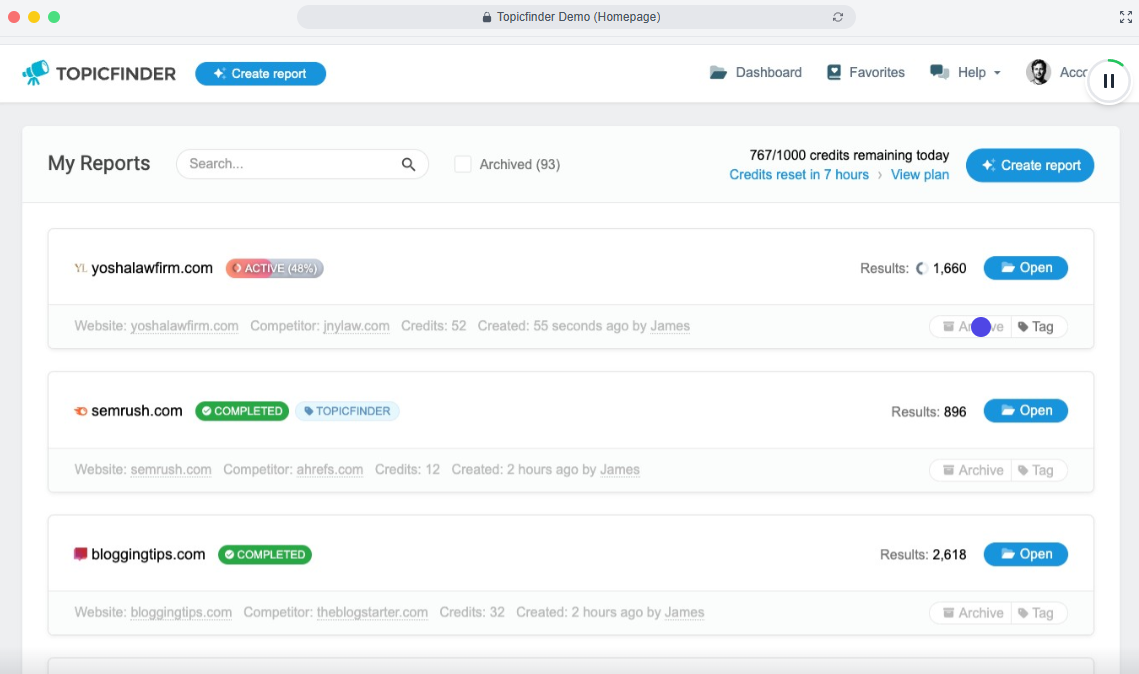Image resolution: width=1139 pixels, height=674 pixels.
Task: Archive the bloggingtips.com report
Action: point(972,613)
